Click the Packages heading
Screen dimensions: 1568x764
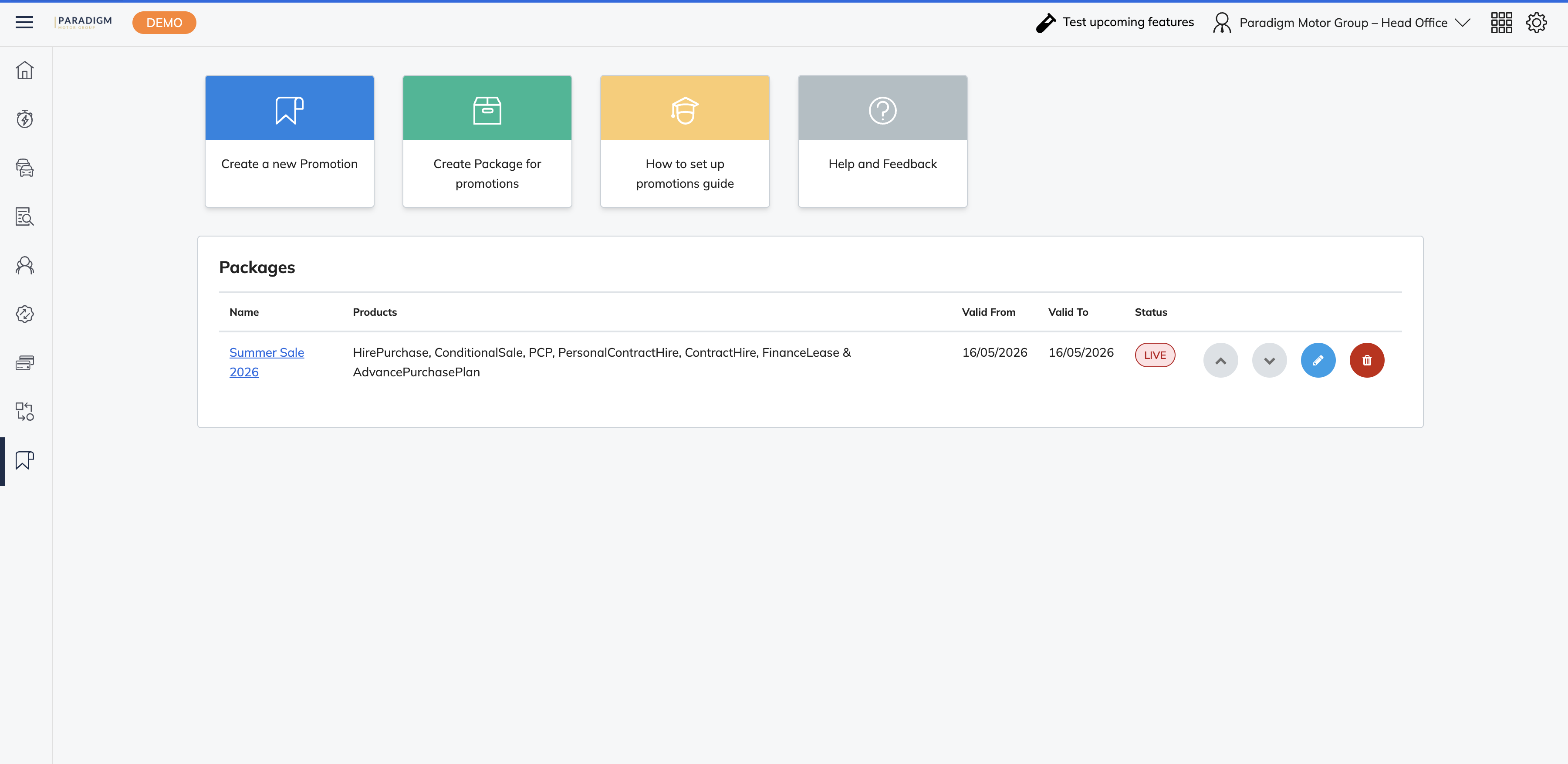257,267
